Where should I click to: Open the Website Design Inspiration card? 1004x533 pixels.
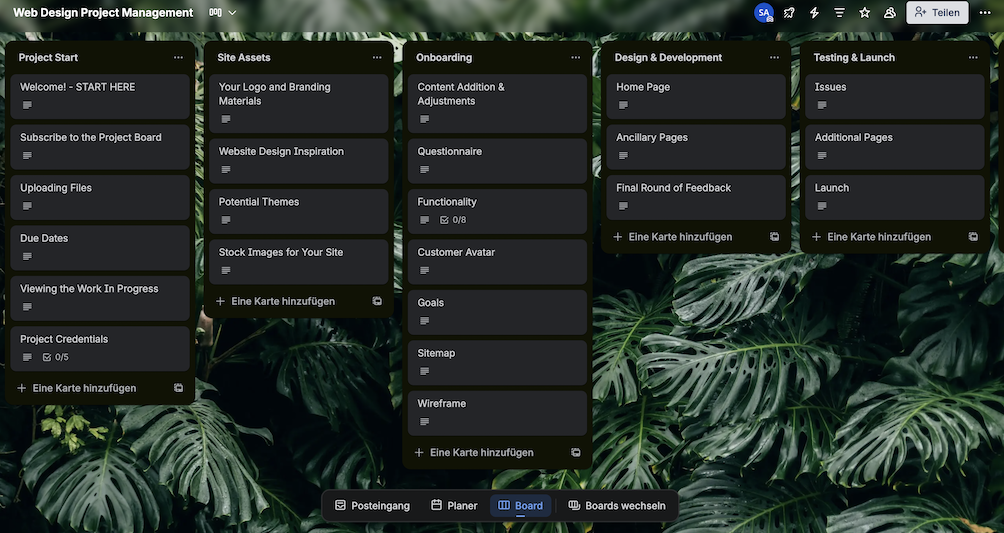(x=298, y=161)
